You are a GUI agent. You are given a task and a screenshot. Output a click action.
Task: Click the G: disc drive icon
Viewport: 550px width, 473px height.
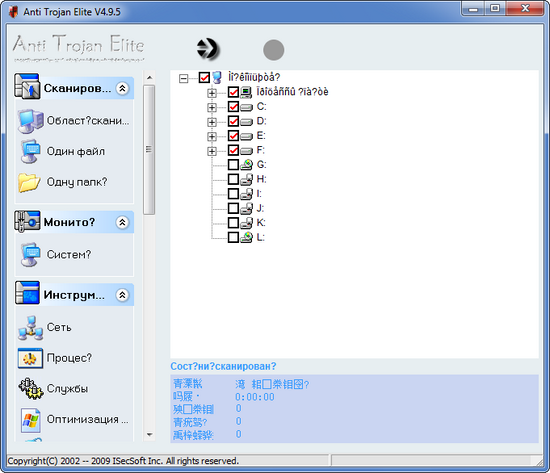pyautogui.click(x=247, y=165)
